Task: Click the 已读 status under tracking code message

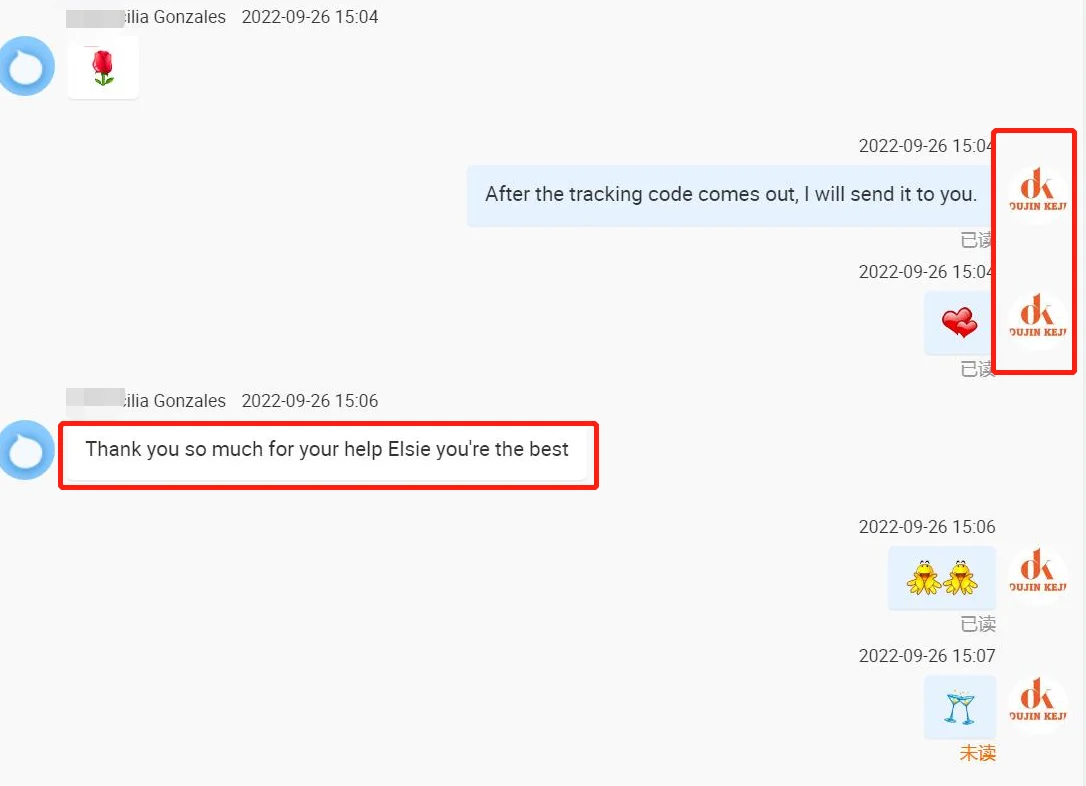Action: click(x=977, y=240)
